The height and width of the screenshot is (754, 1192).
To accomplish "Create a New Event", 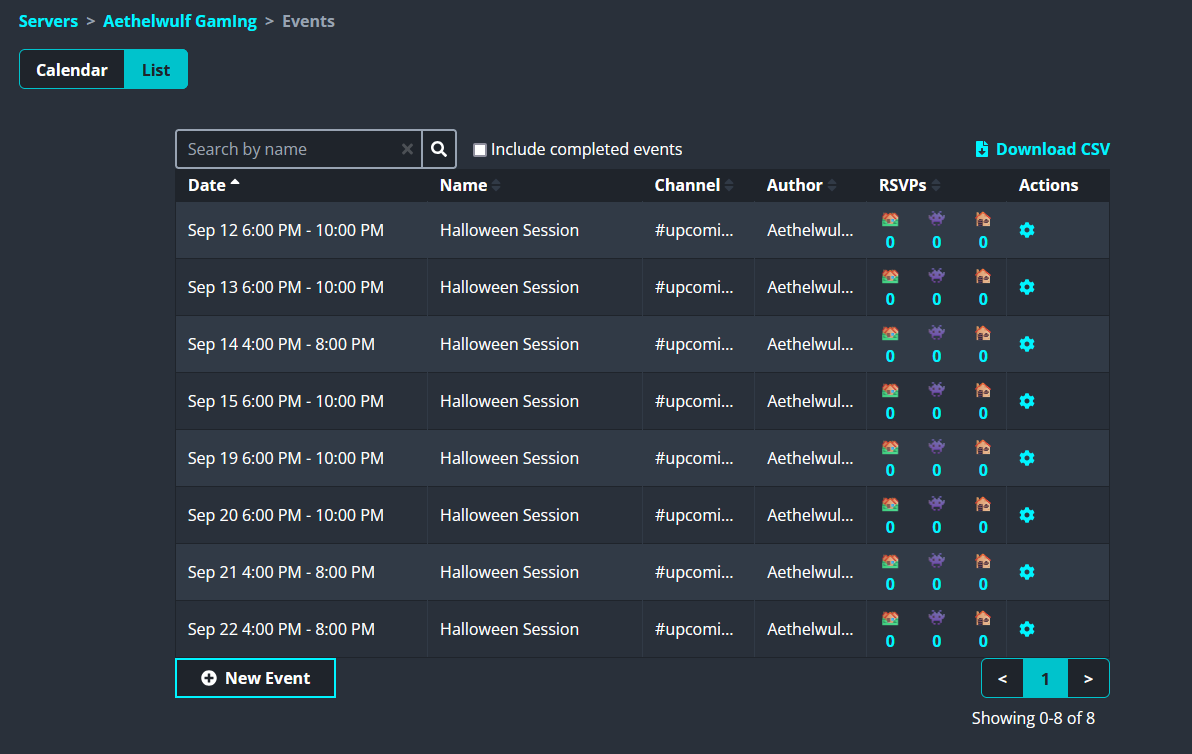I will pyautogui.click(x=255, y=678).
